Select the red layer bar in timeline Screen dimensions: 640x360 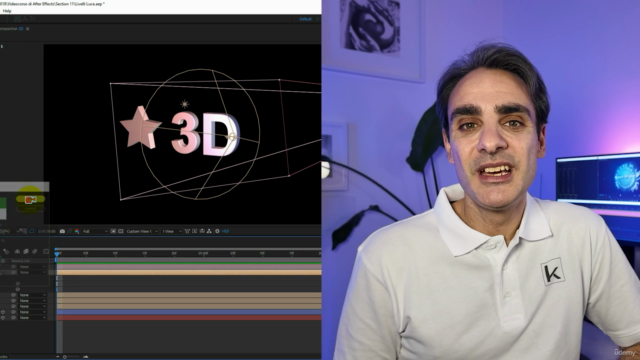coord(189,318)
